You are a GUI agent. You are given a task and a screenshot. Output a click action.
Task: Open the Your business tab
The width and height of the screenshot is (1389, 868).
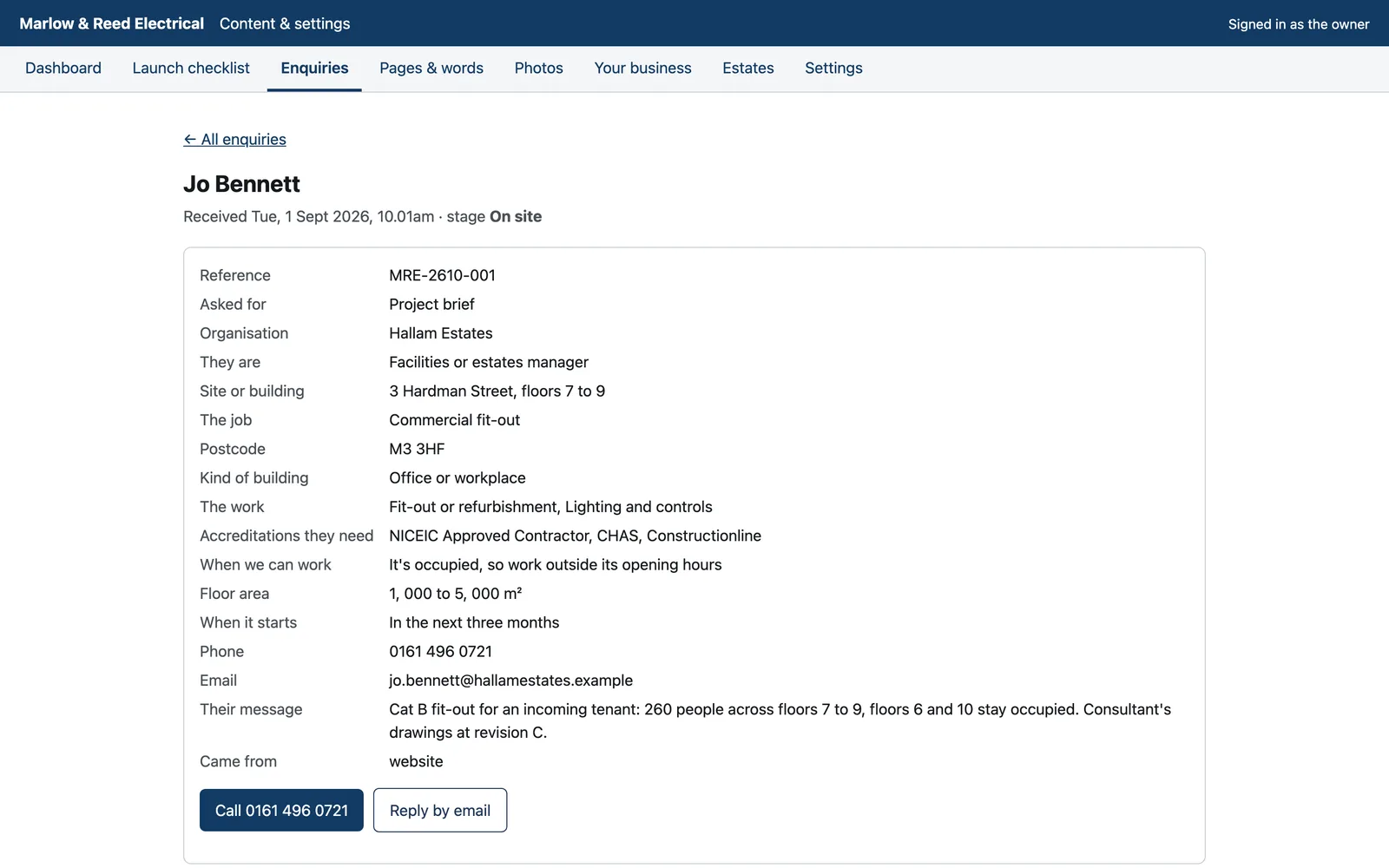[x=642, y=68]
